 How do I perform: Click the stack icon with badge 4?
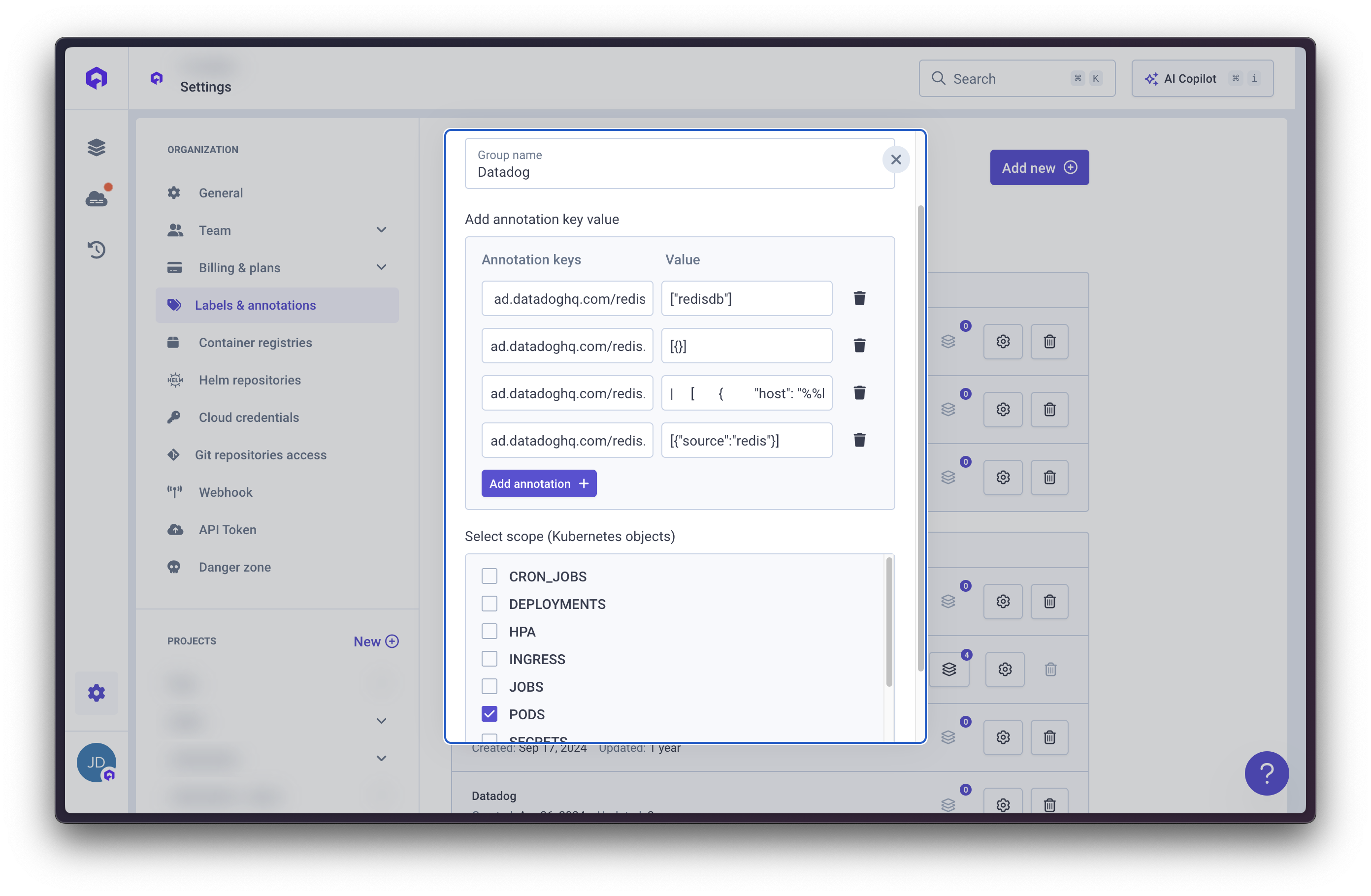point(949,669)
